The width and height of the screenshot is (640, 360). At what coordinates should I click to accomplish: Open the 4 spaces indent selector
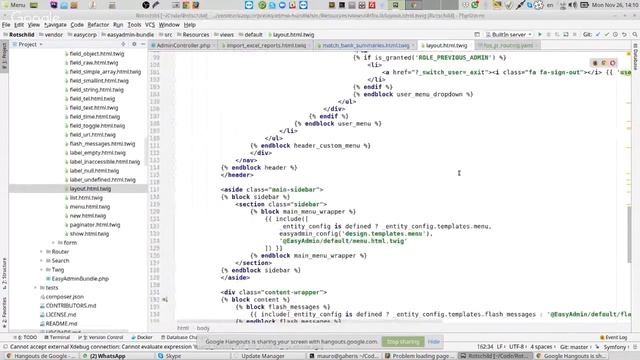point(543,347)
